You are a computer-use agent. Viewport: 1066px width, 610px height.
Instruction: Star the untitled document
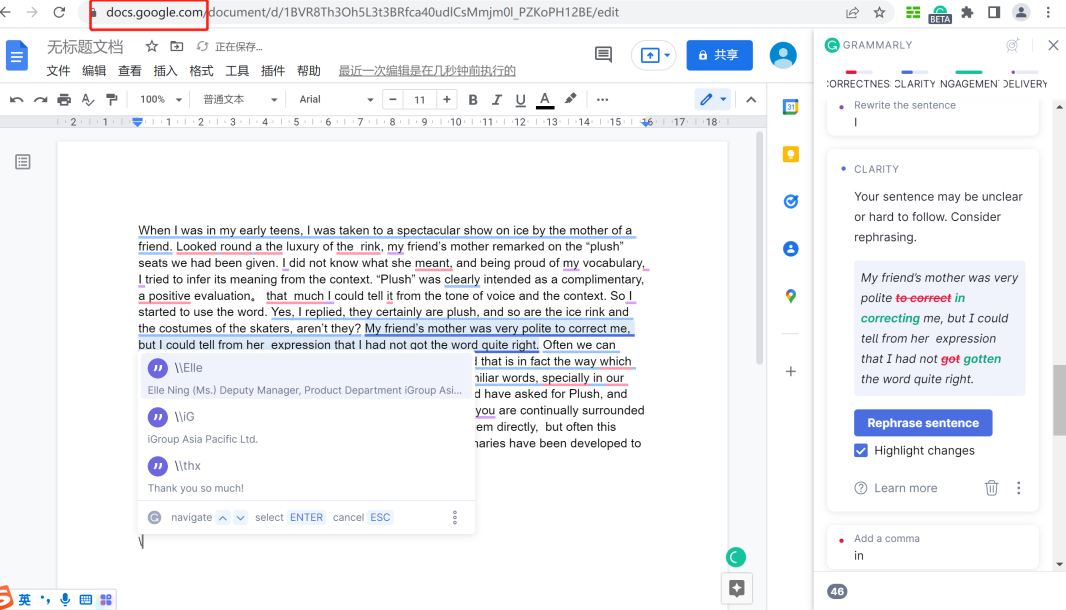click(x=152, y=47)
